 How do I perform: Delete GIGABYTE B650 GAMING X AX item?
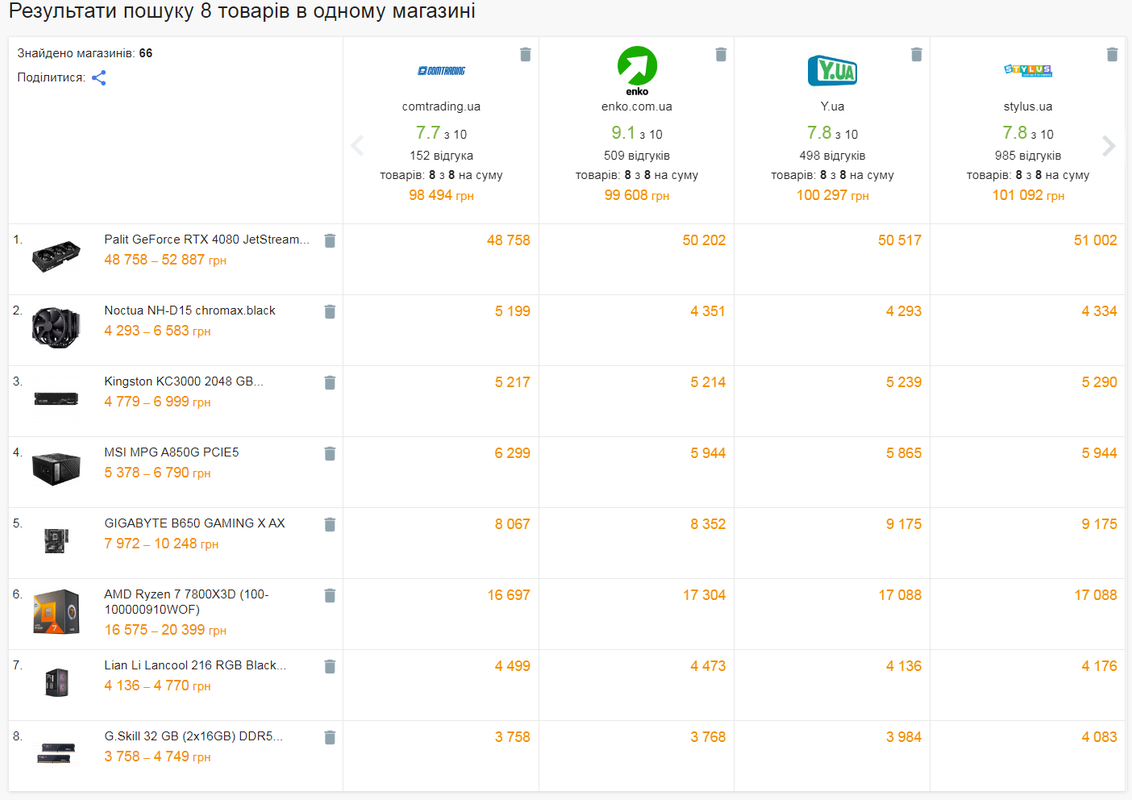(330, 524)
